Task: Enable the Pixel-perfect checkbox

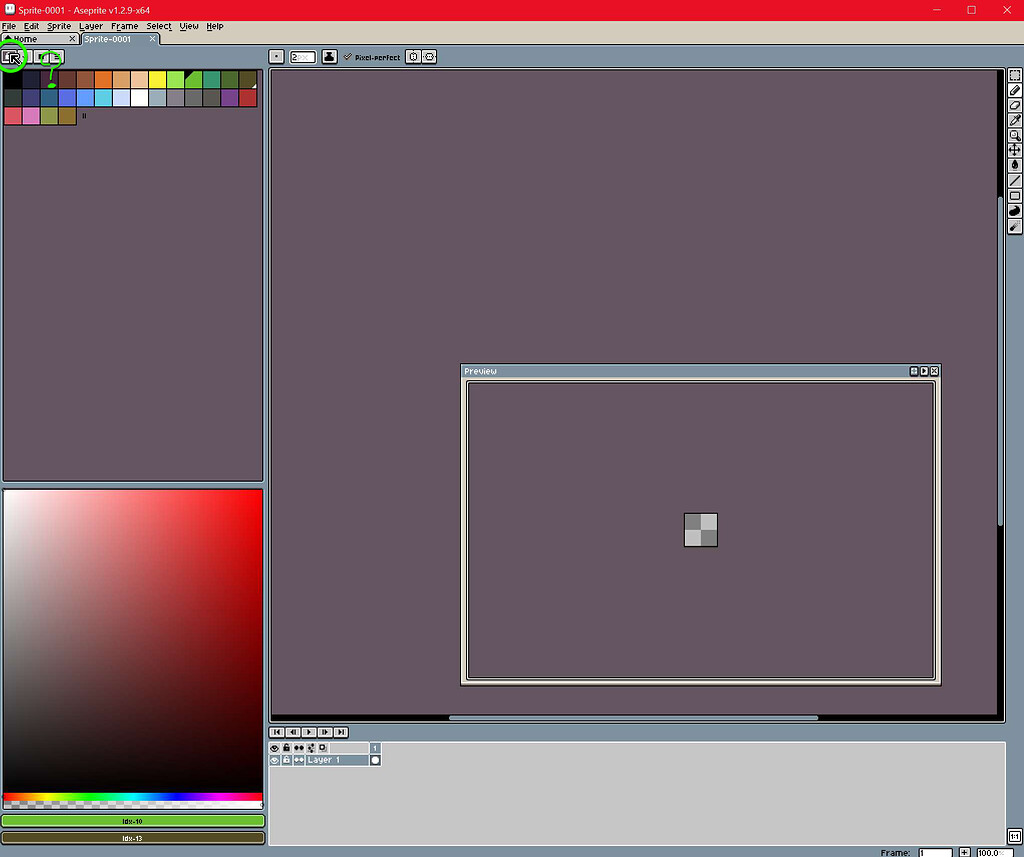Action: point(347,57)
